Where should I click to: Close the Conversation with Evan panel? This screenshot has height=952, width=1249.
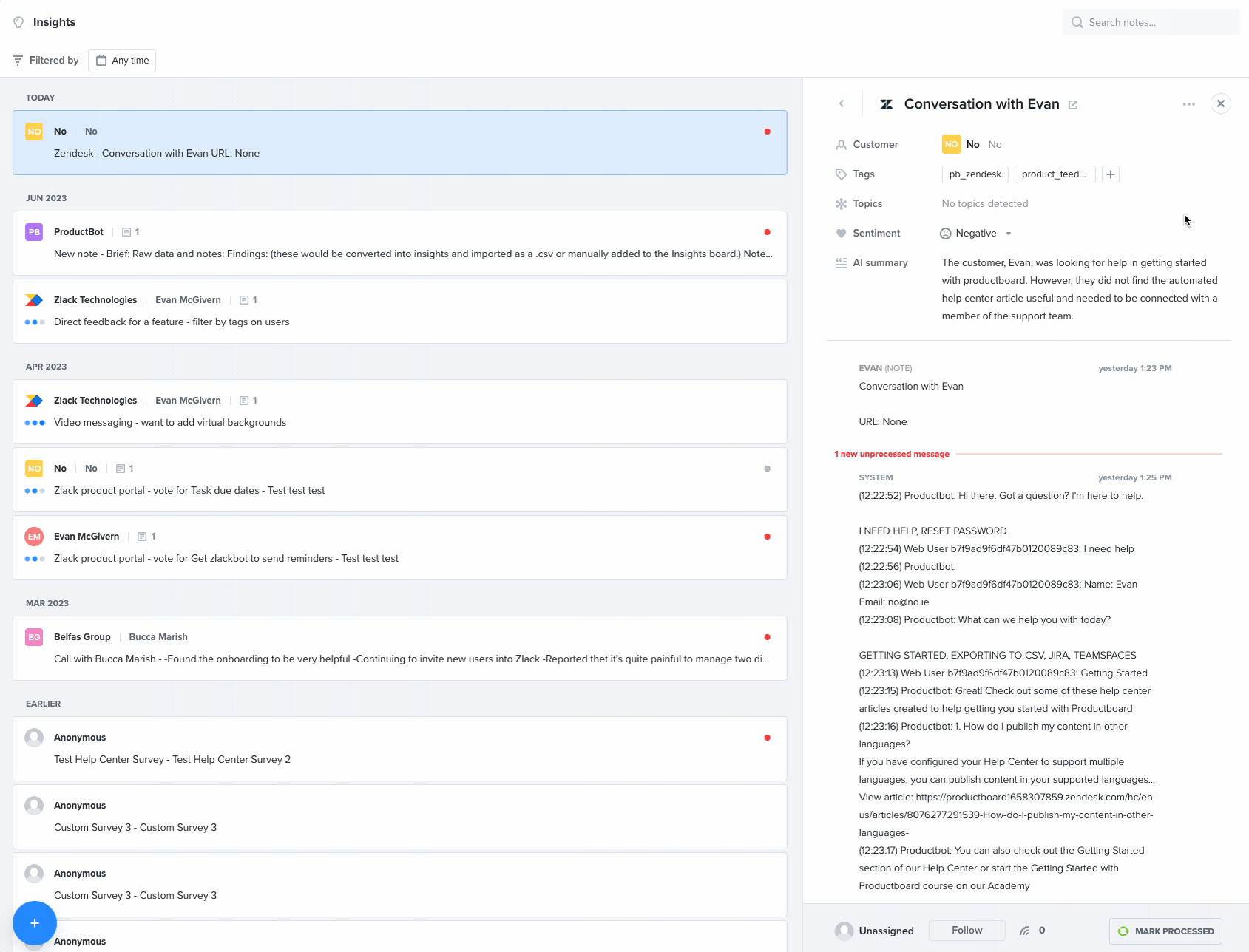[x=1221, y=103]
